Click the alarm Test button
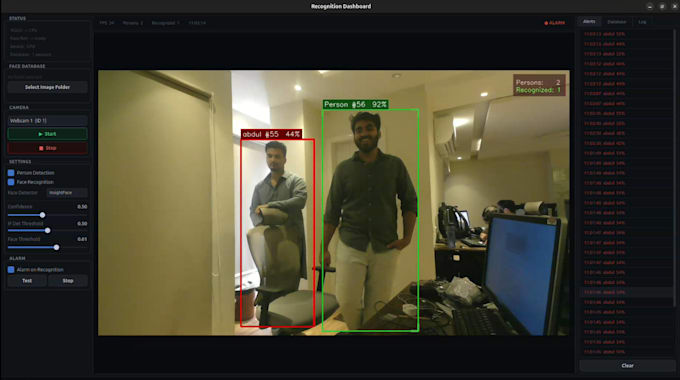This screenshot has width=680, height=380. tap(27, 281)
